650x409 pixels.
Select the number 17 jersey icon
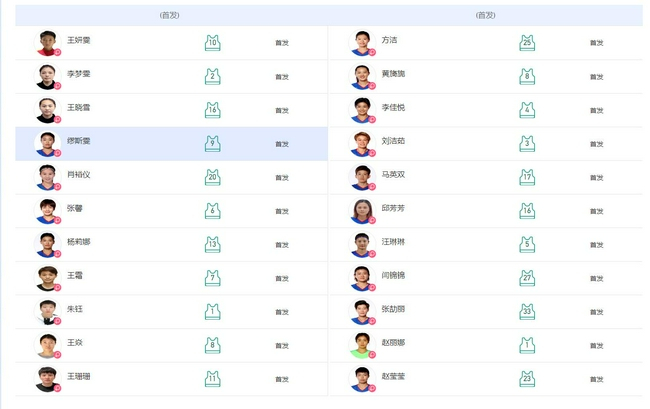pos(527,177)
